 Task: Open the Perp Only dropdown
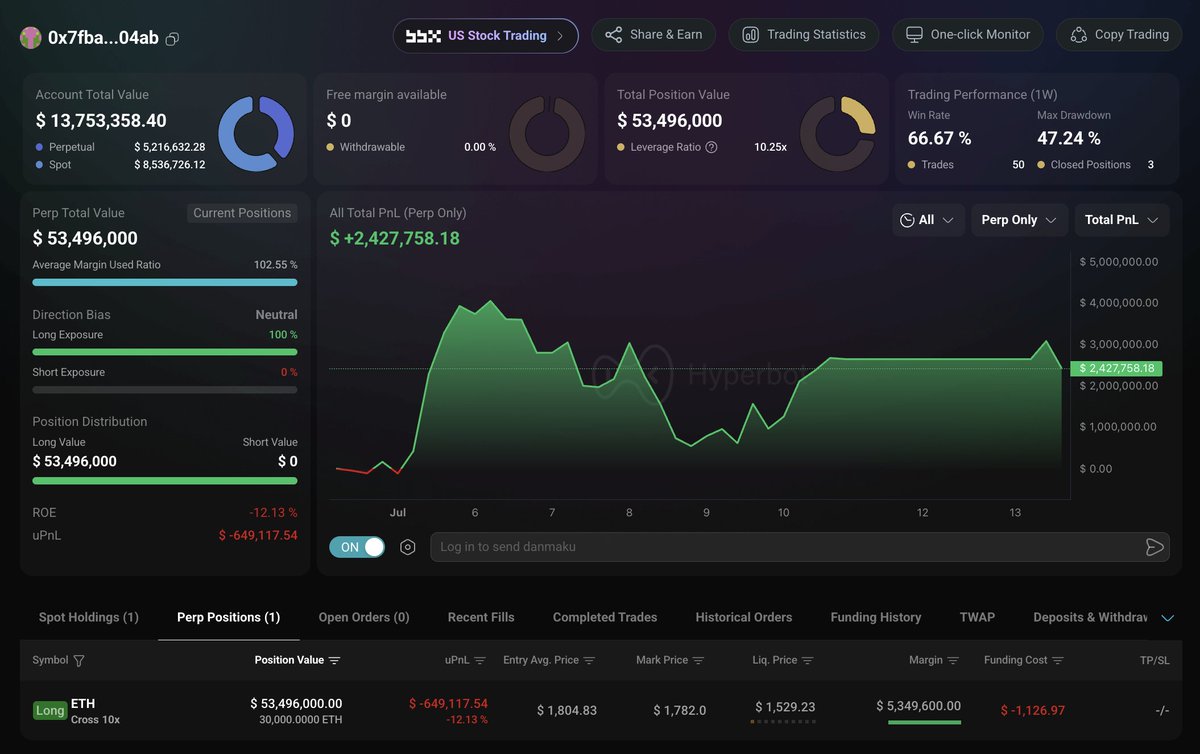point(1019,220)
